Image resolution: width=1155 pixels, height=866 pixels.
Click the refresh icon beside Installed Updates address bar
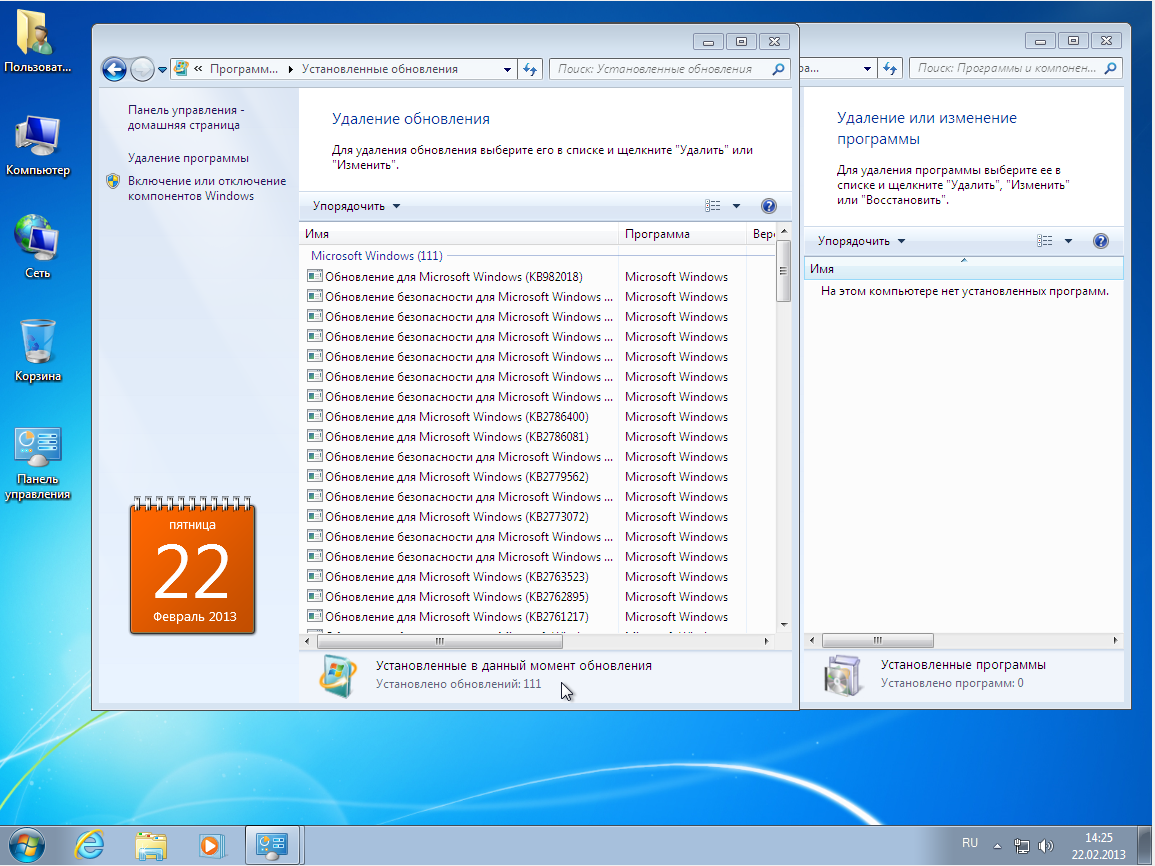pyautogui.click(x=530, y=69)
